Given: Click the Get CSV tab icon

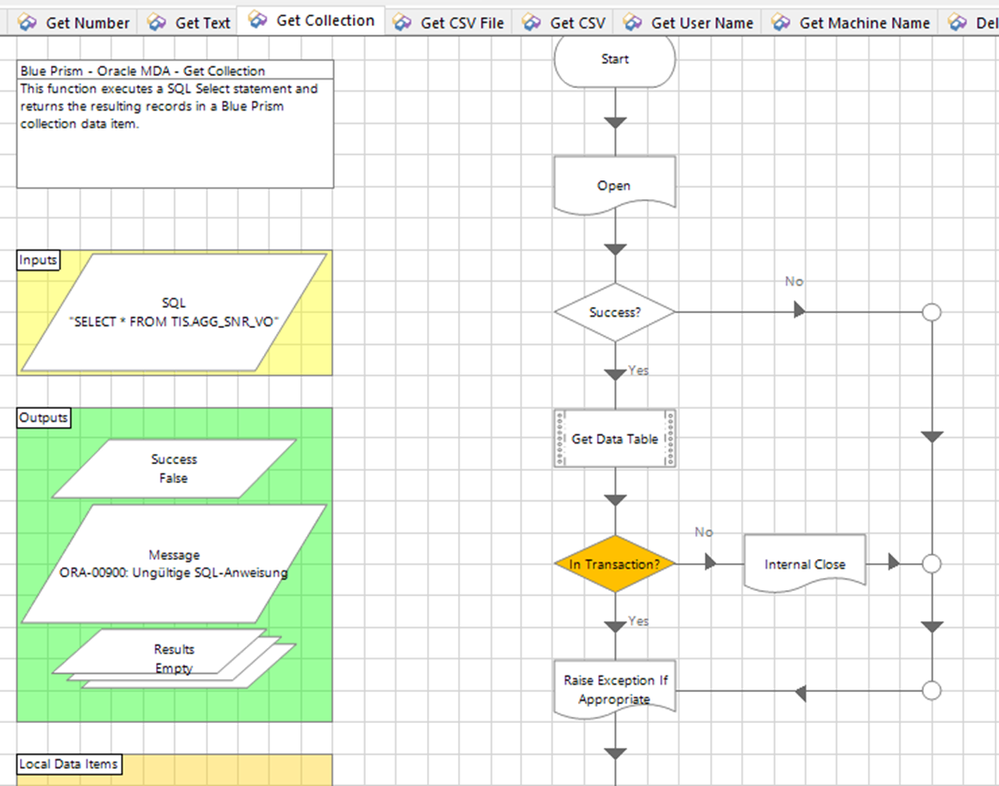Looking at the screenshot, I should click(531, 23).
